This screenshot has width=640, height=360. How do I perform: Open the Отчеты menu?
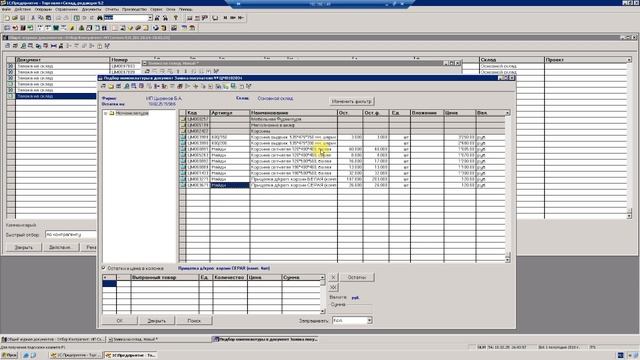click(111, 9)
